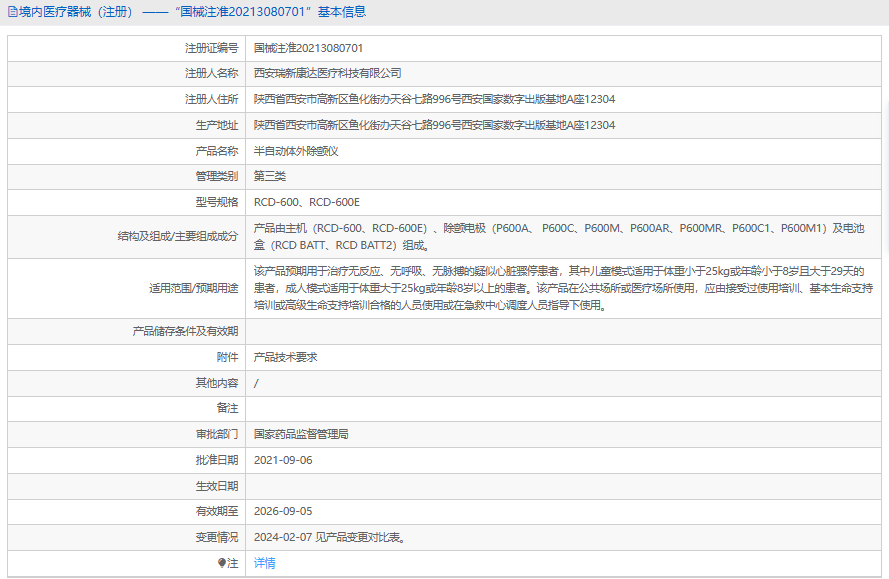
Task: Click the intended use text starting 该产品预期用于
Action: pos(563,288)
